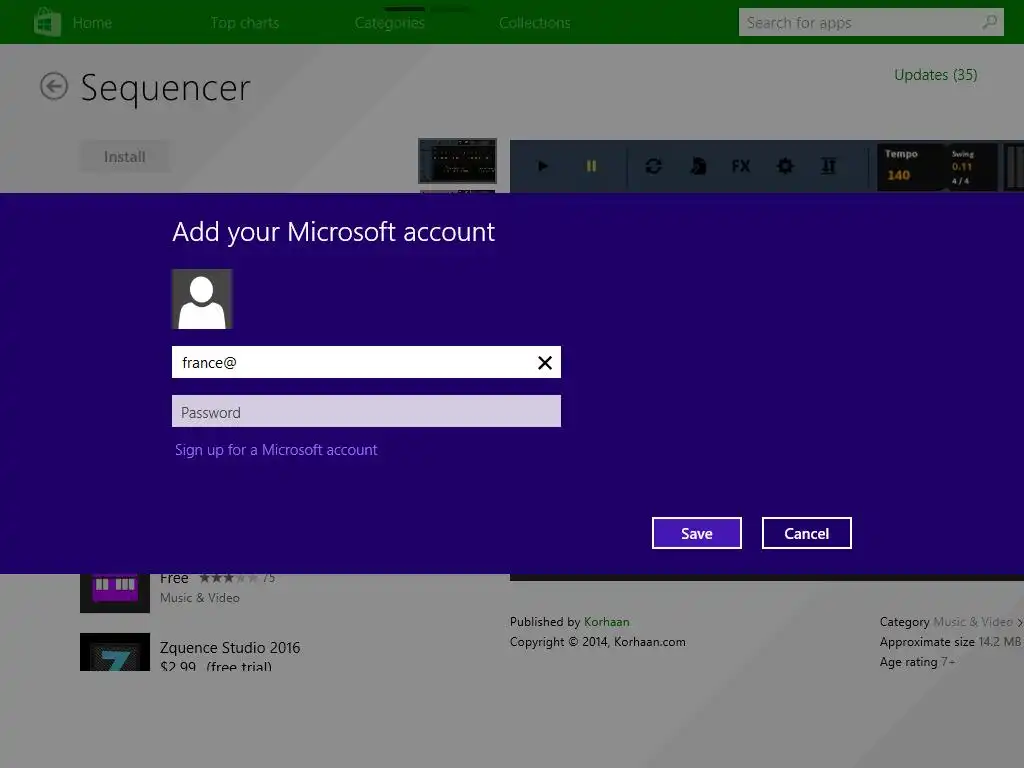Go back using the circular arrow icon
1024x768 pixels.
[54, 86]
